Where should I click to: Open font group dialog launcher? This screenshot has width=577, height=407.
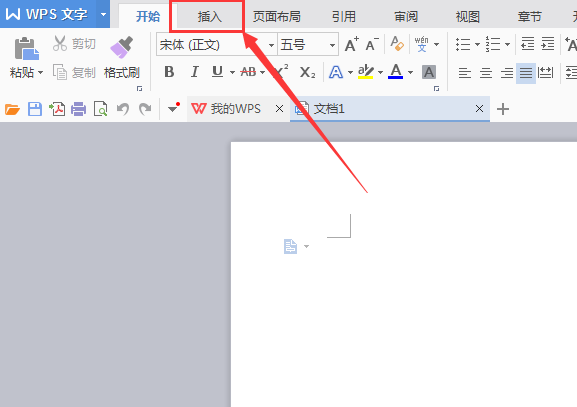coord(436,89)
